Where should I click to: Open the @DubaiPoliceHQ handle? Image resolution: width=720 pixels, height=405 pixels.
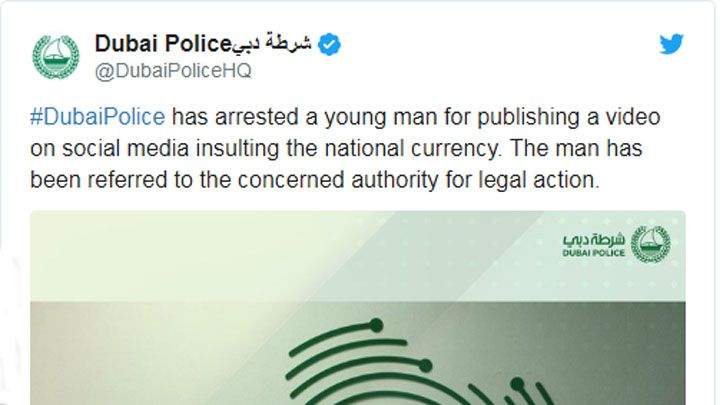(172, 70)
